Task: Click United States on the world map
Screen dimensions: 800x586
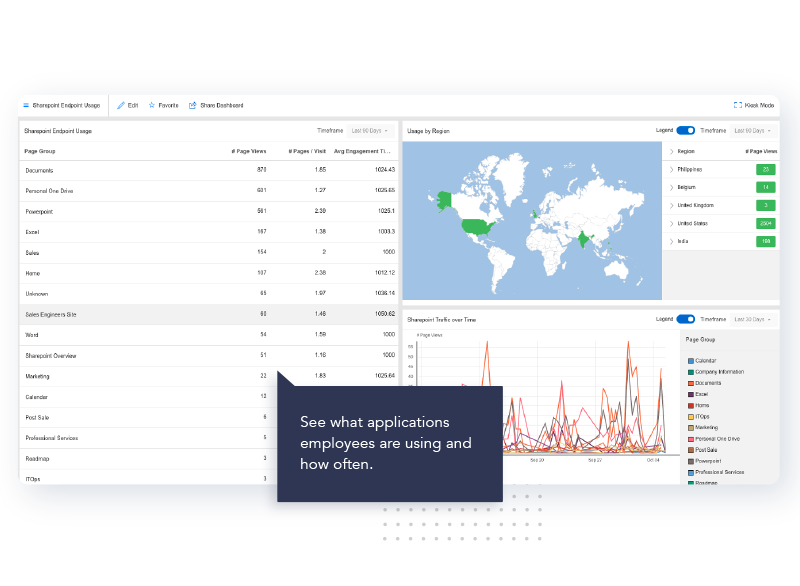Action: [x=477, y=226]
